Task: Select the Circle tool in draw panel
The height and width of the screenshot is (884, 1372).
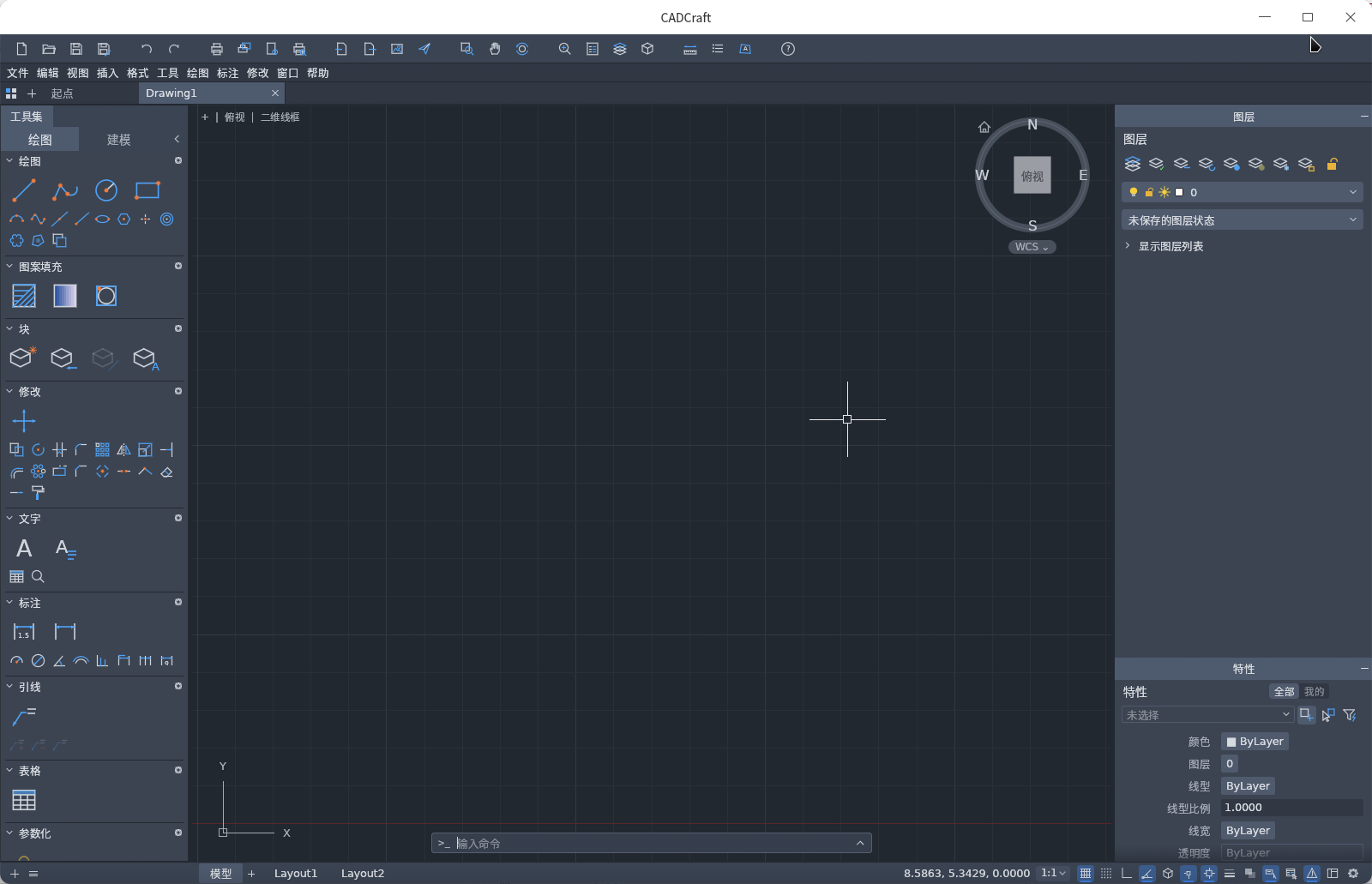Action: [106, 190]
